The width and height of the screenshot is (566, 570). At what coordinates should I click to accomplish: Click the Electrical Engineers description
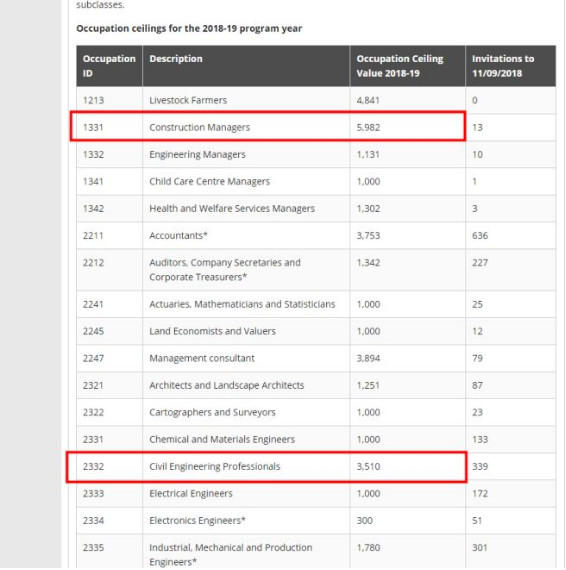191,494
